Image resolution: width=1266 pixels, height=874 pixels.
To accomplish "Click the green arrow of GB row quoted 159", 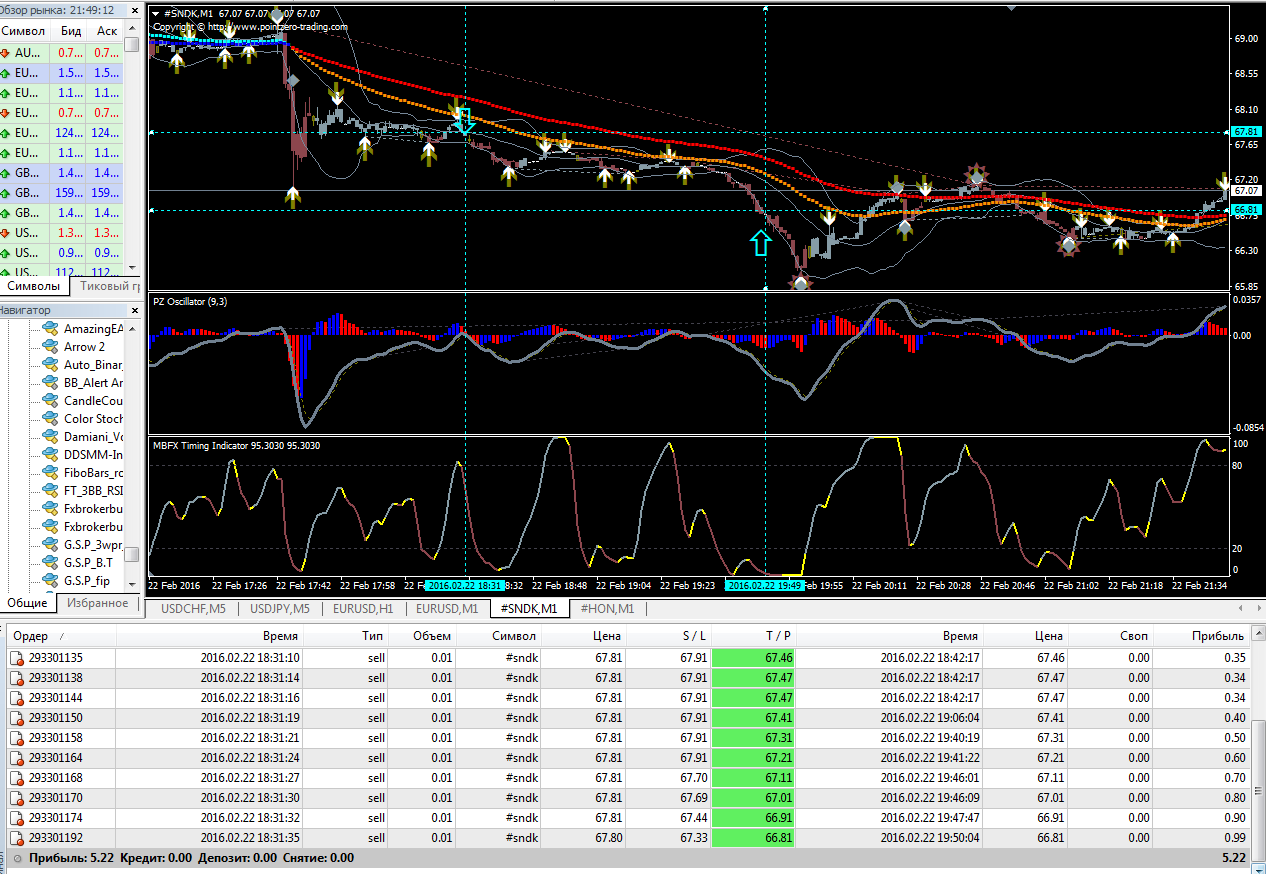I will (x=6, y=193).
